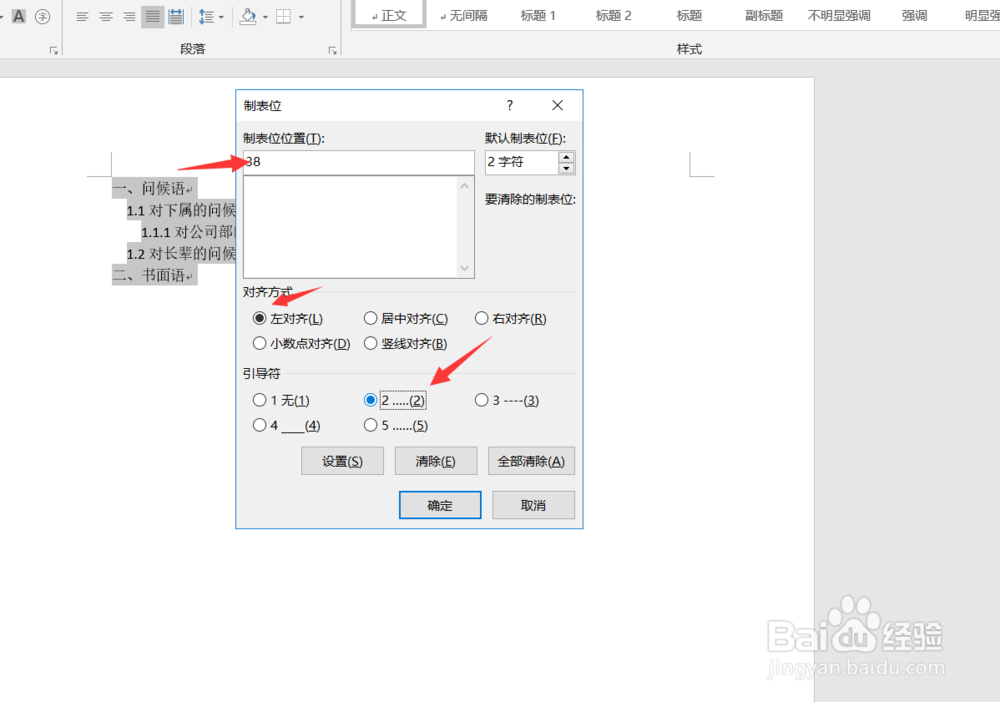The width and height of the screenshot is (1000, 702).
Task: Click the 带圈字符 enclosed character icon
Action: 42,17
